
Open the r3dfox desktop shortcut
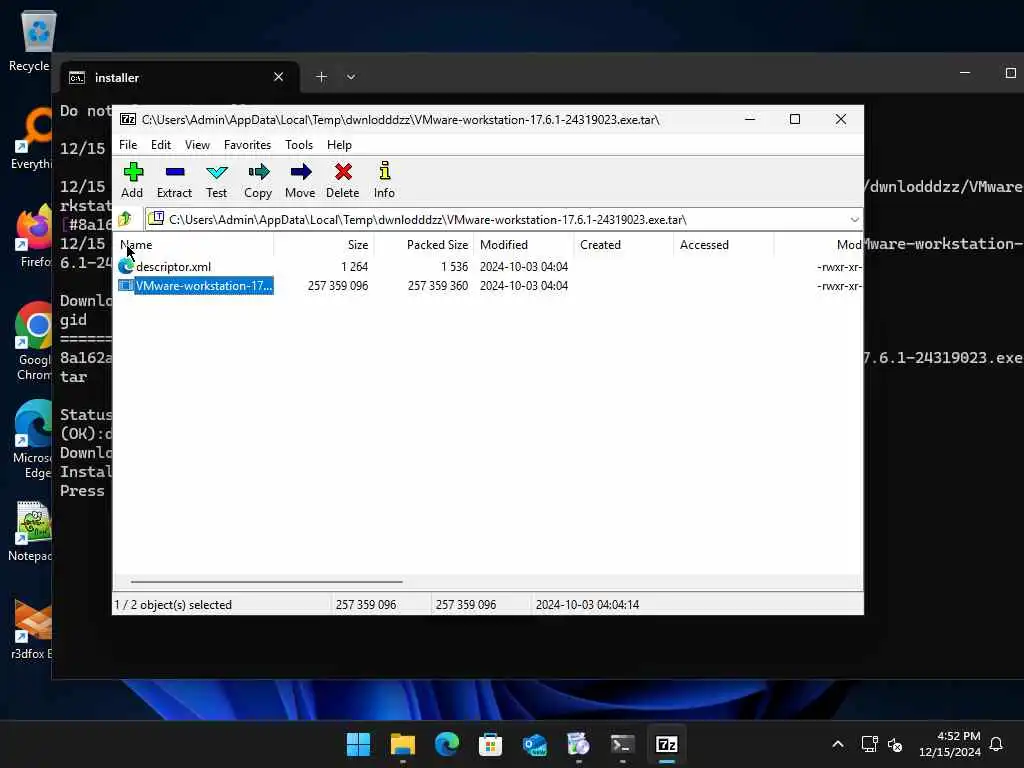(31, 628)
